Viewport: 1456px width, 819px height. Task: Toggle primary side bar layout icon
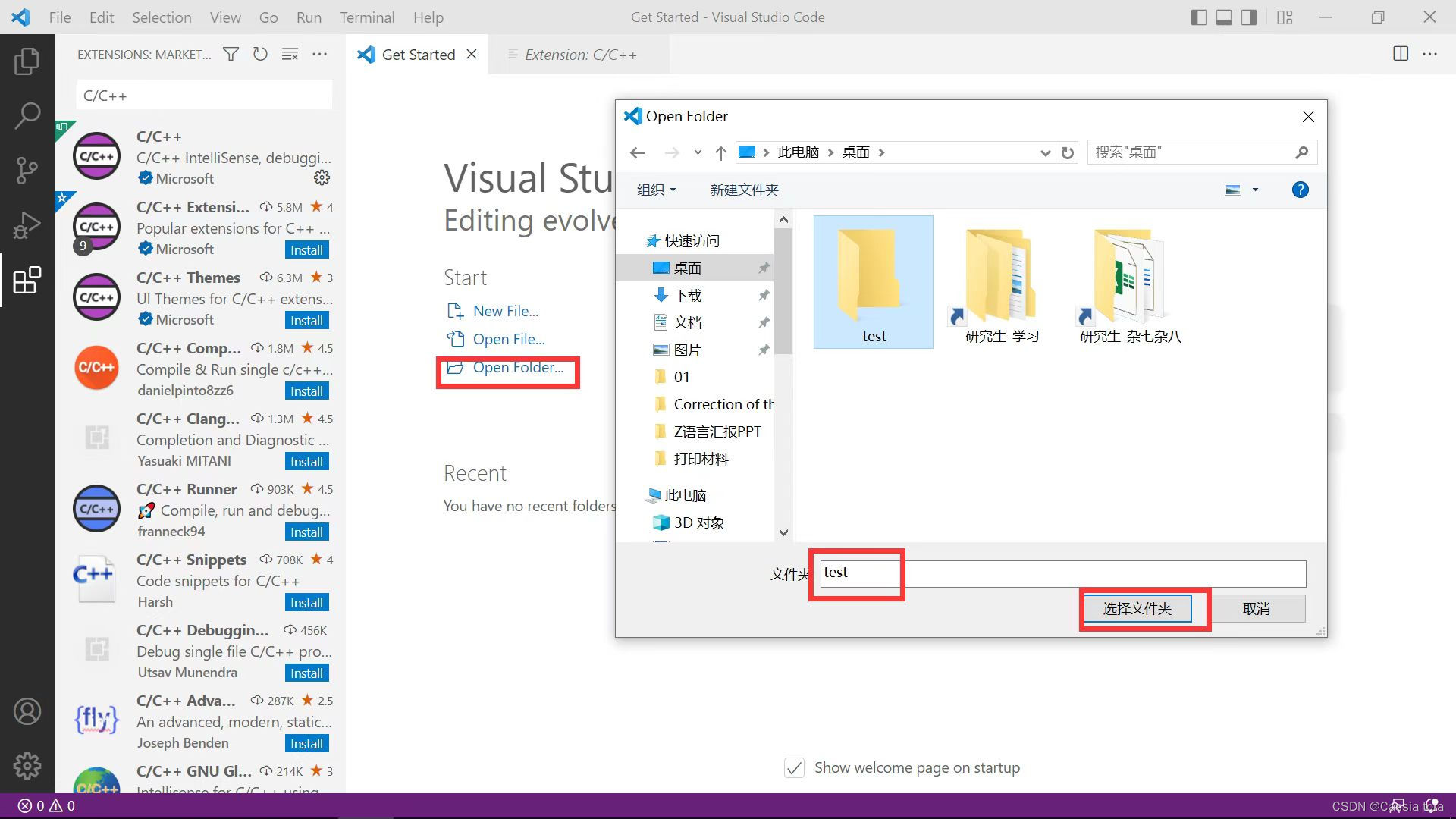(x=1199, y=17)
